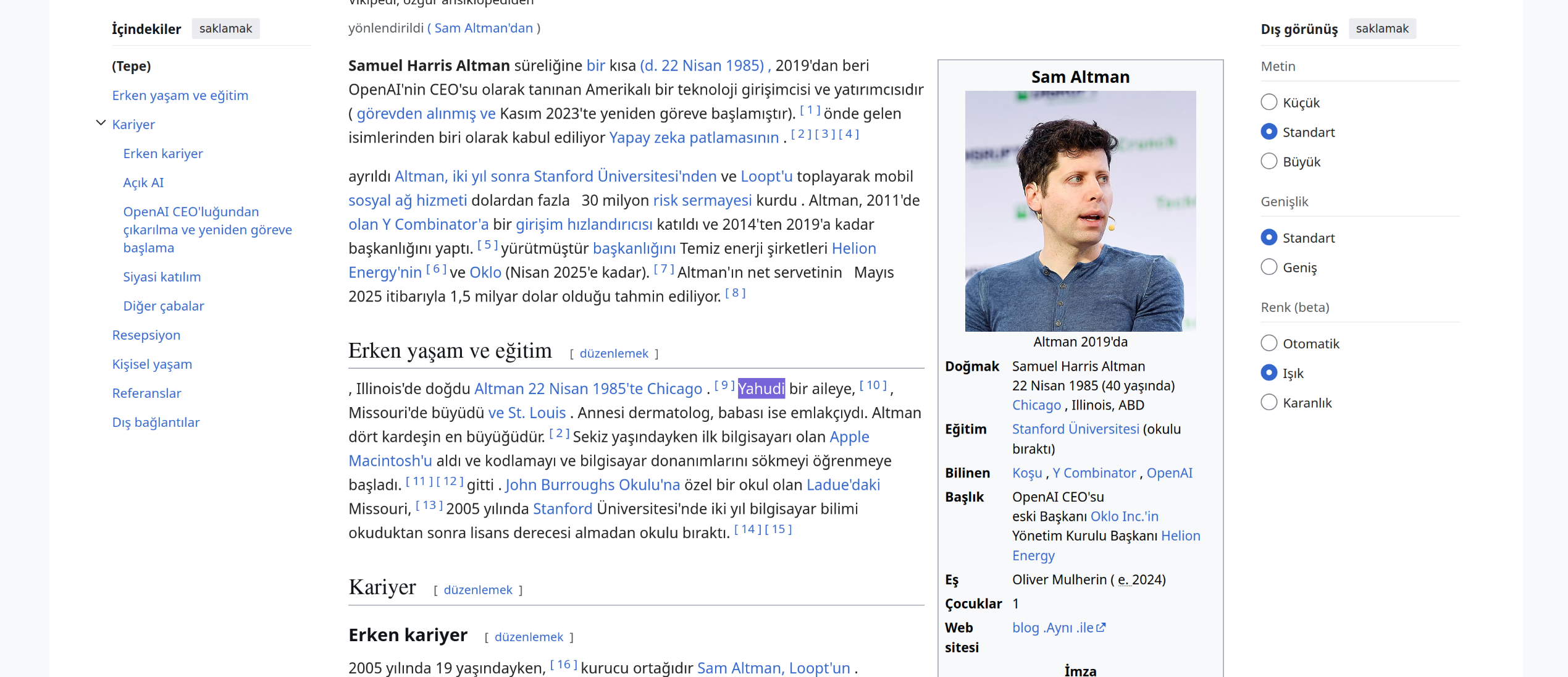Select Otomatik color option
Viewport: 1568px width, 677px height.
click(1268, 343)
